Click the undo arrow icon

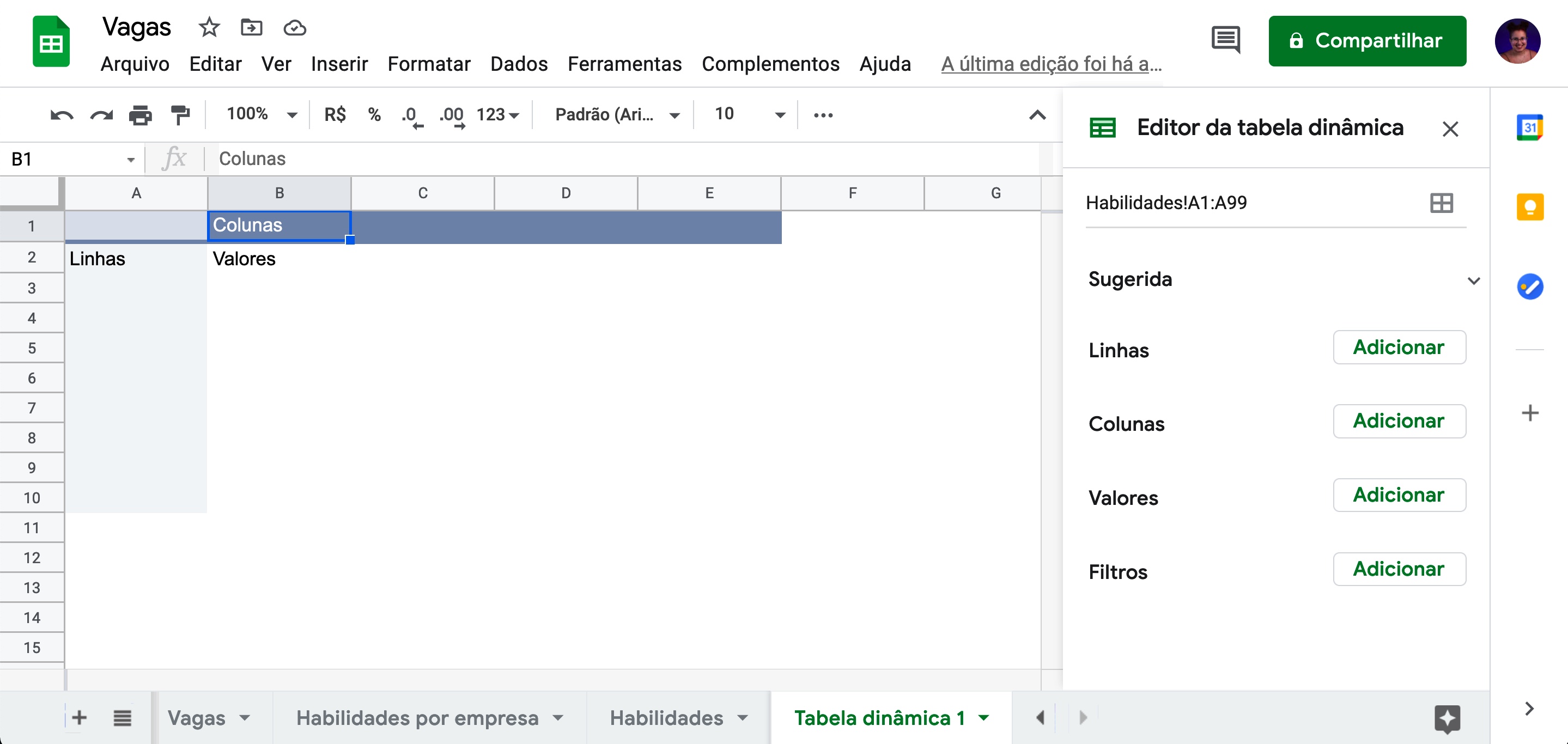[62, 114]
